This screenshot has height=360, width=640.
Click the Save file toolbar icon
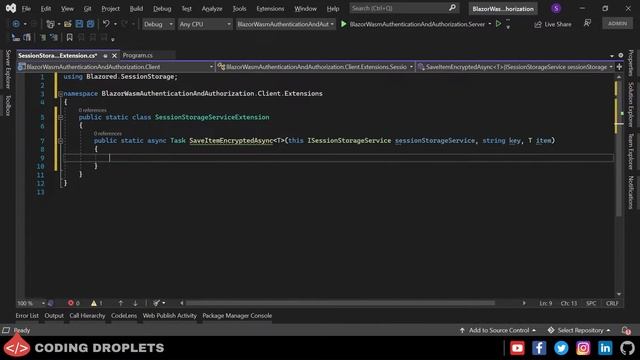(79, 24)
